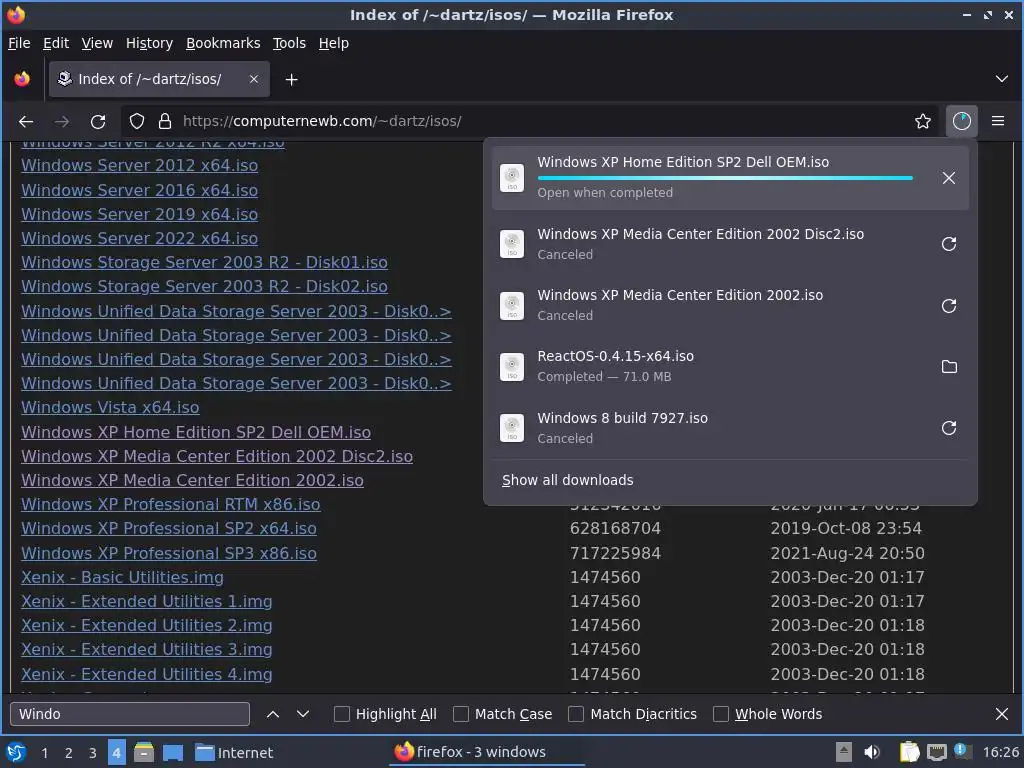Open the desktop start menu icon

[x=16, y=752]
